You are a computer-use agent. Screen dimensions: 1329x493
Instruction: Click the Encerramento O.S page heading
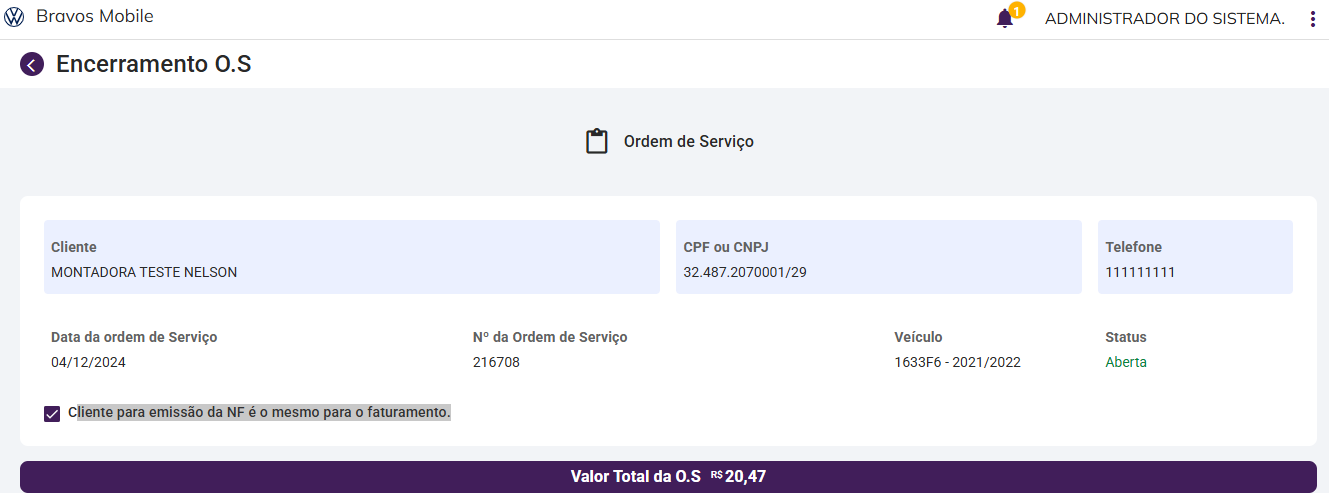154,65
